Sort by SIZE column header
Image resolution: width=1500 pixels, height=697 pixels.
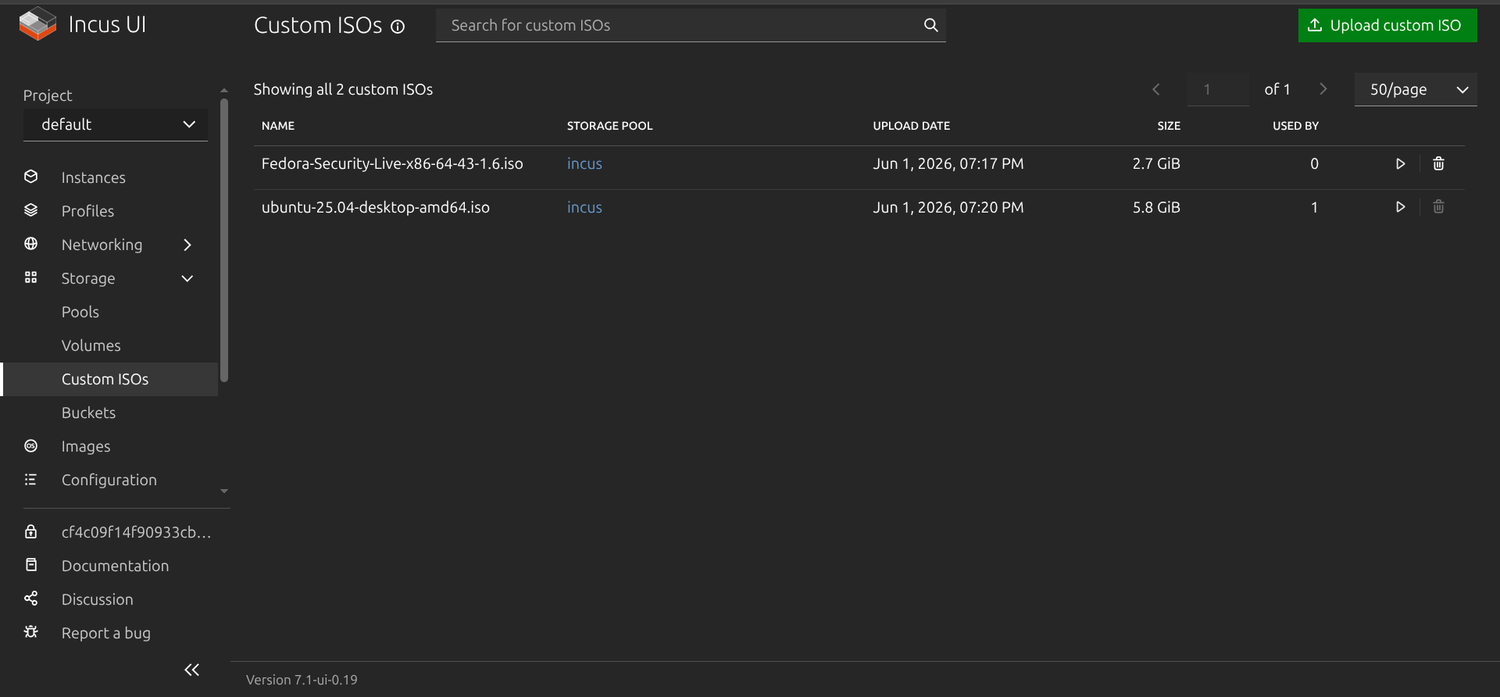coord(1169,126)
